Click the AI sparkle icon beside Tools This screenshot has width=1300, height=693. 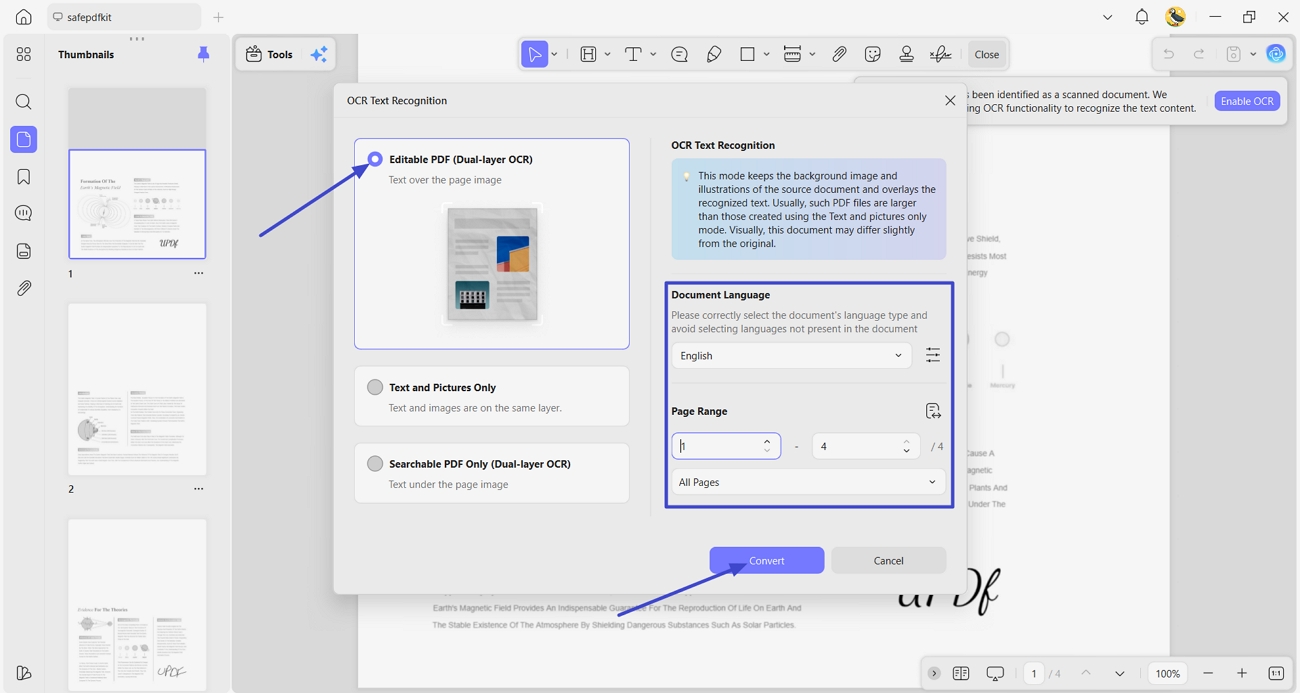pyautogui.click(x=319, y=54)
